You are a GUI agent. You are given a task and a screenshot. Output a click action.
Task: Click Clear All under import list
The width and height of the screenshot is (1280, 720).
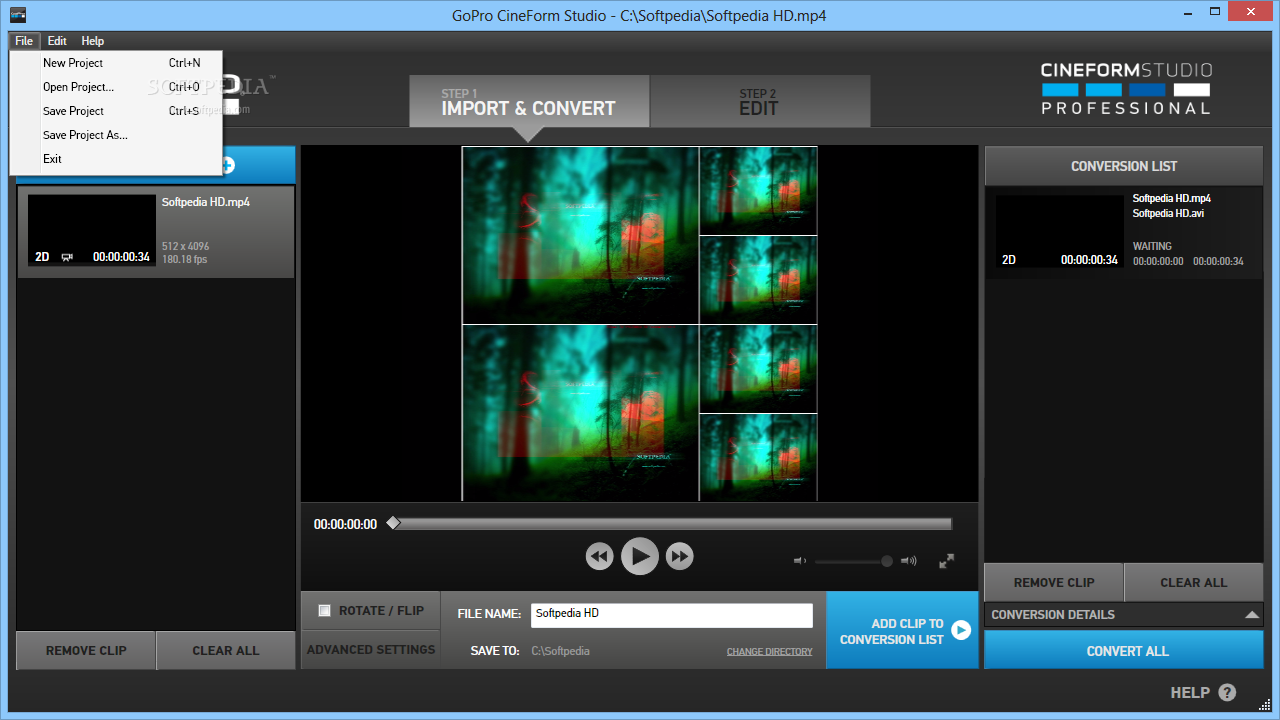[226, 650]
